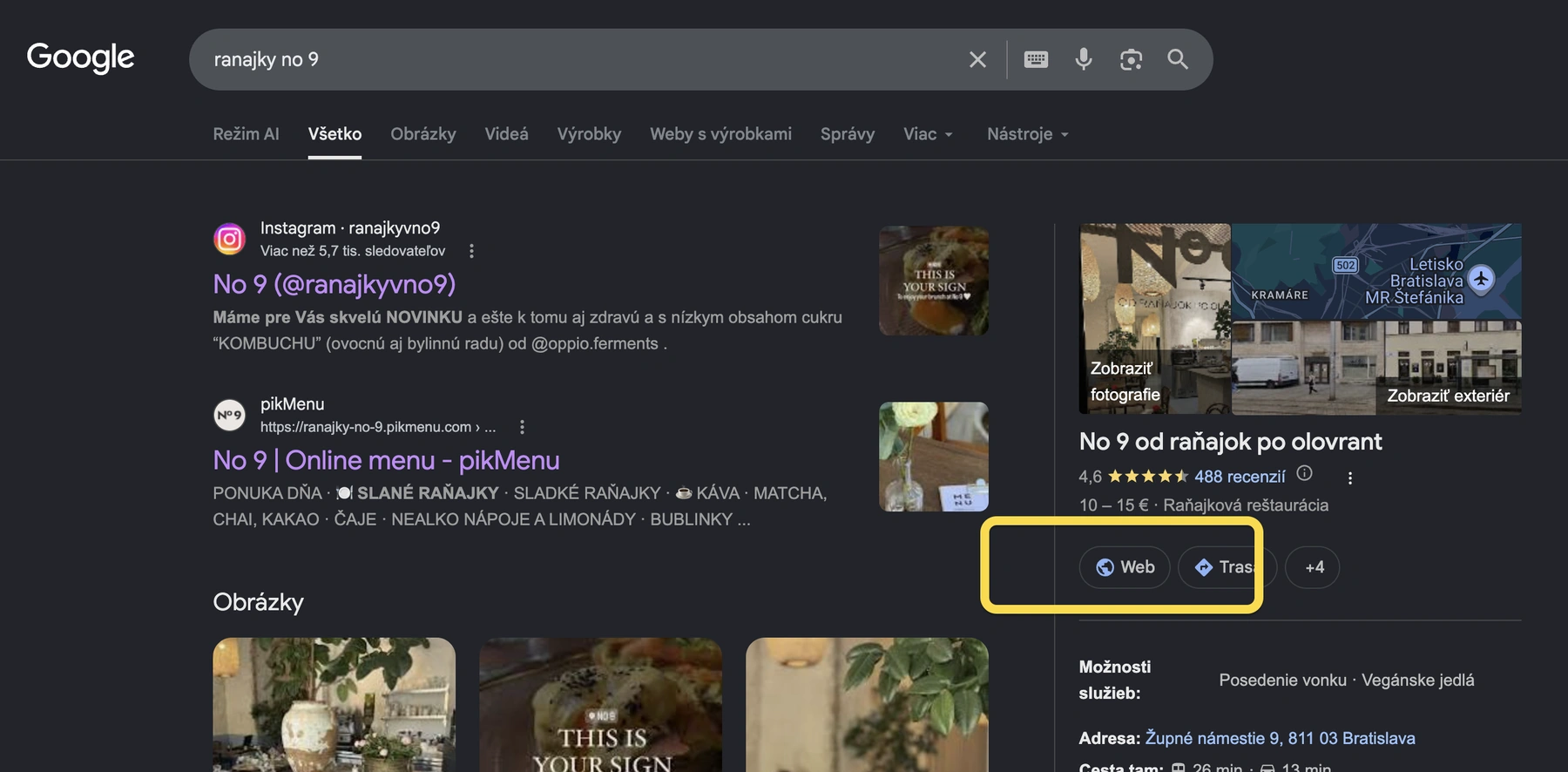Open more options for No 9 panel
Image resolution: width=1568 pixels, height=772 pixels.
point(1350,477)
